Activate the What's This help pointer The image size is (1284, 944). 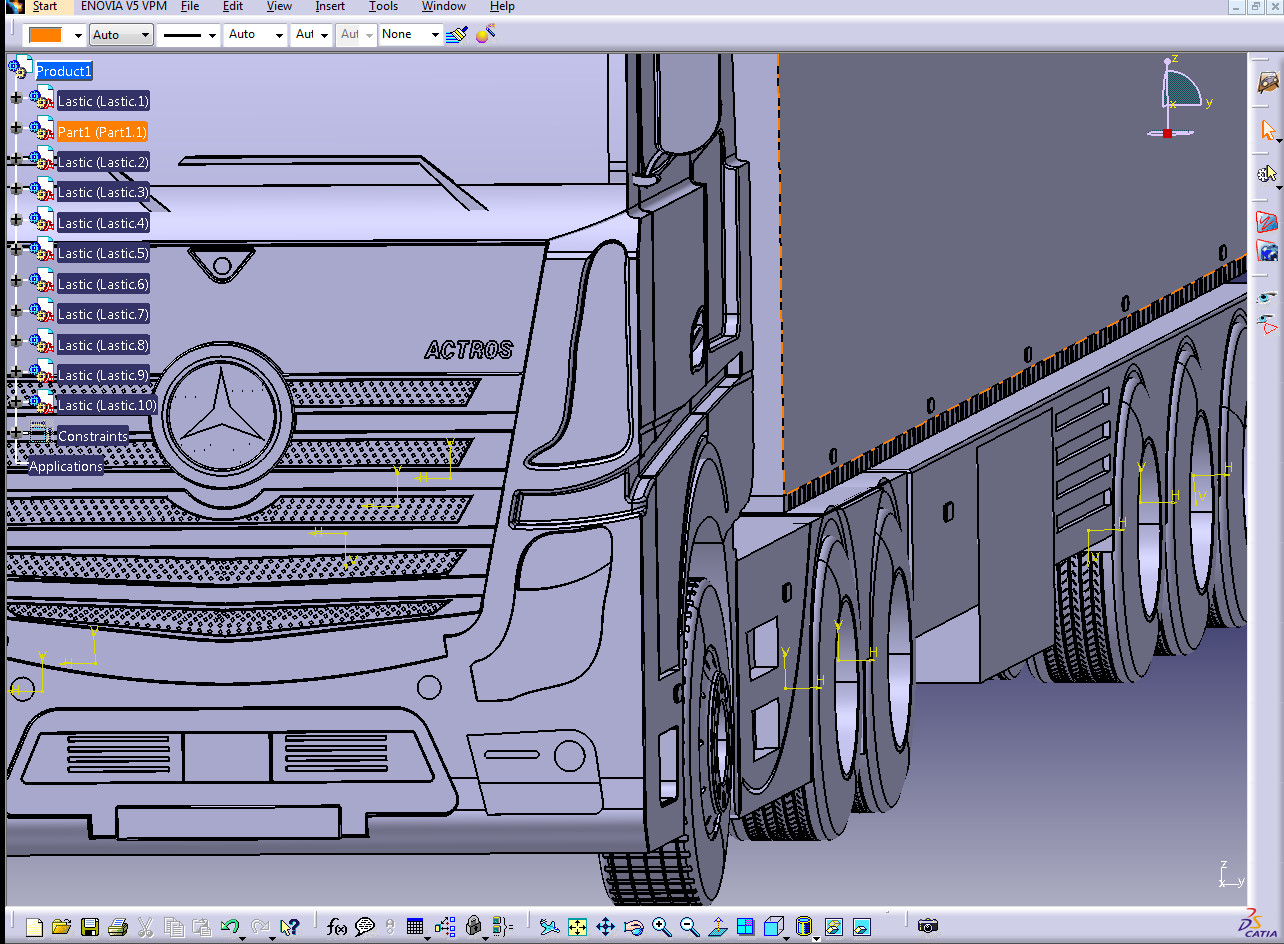(290, 927)
